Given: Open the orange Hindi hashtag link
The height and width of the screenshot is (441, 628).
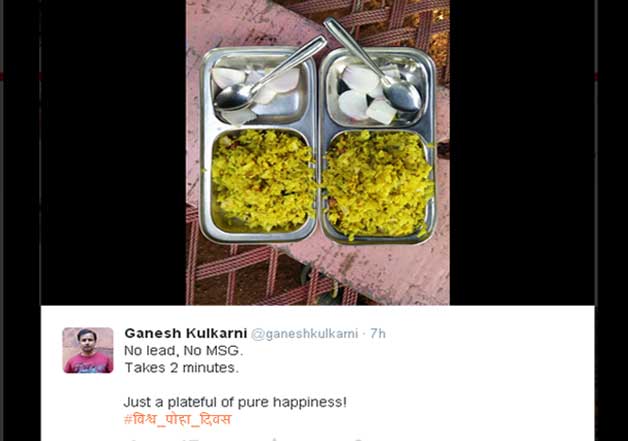Looking at the screenshot, I should pos(177,419).
